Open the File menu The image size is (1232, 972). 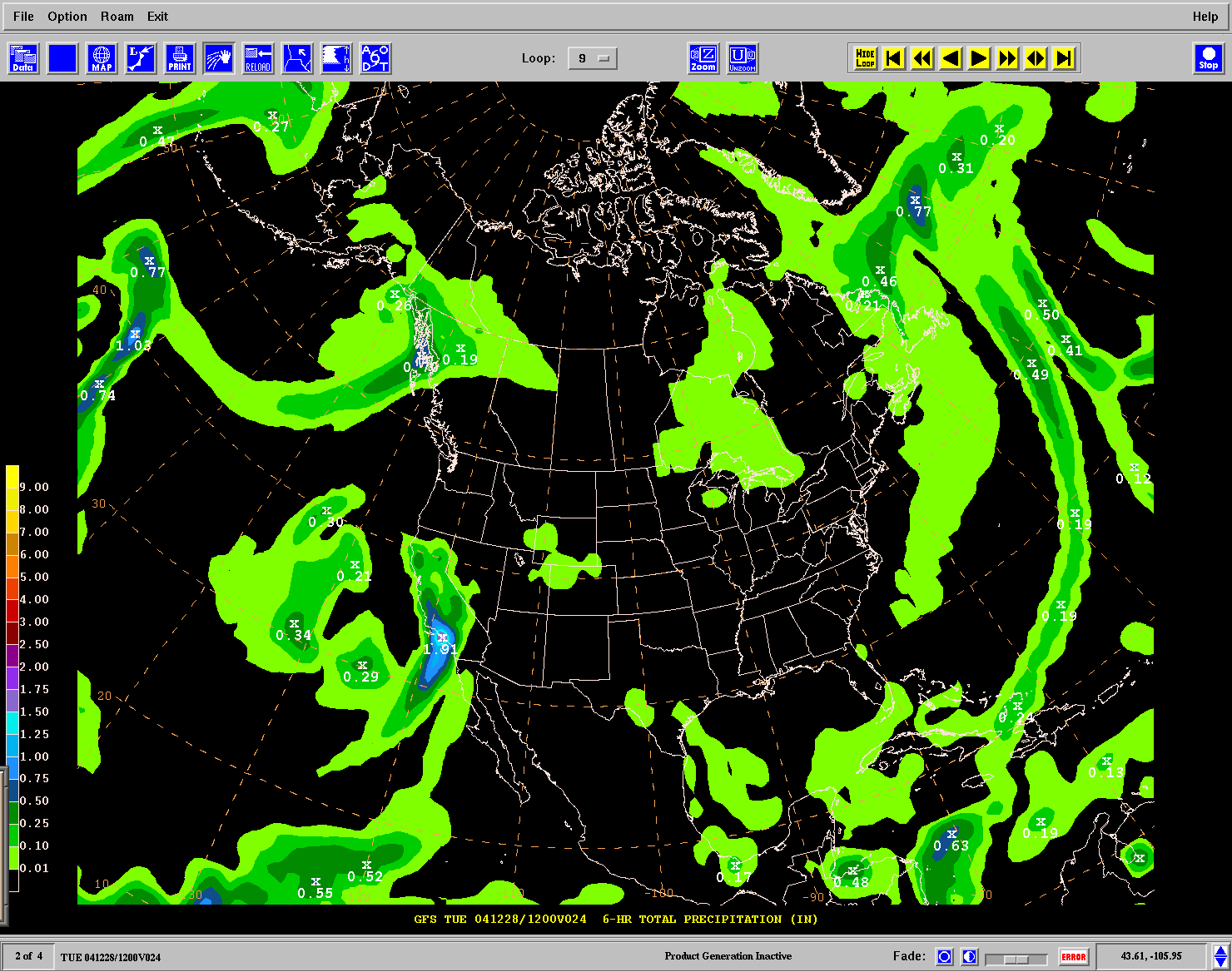23,17
